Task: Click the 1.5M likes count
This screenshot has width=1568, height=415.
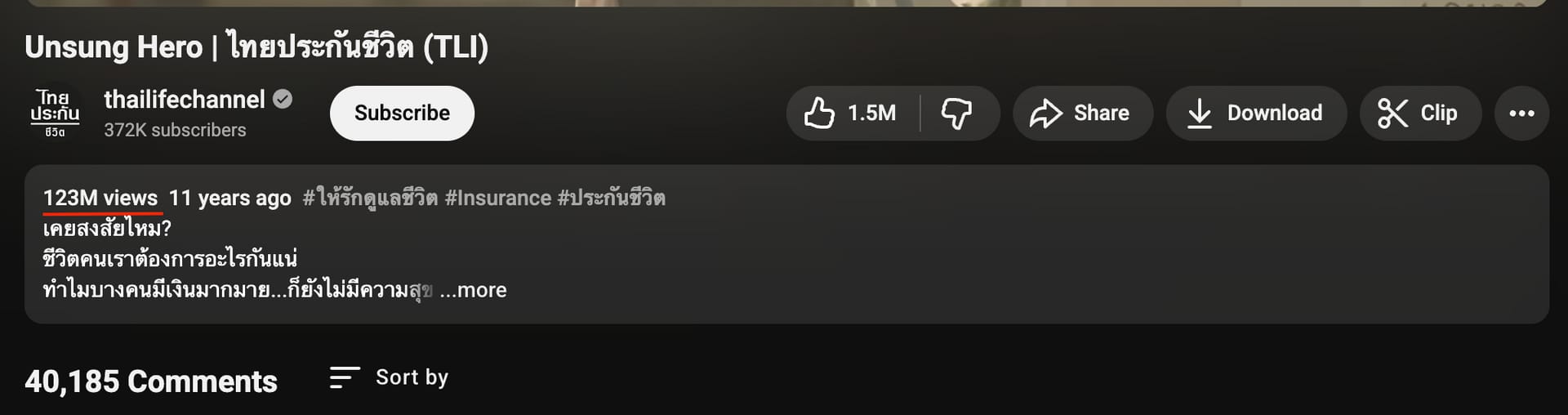Action: 871,114
